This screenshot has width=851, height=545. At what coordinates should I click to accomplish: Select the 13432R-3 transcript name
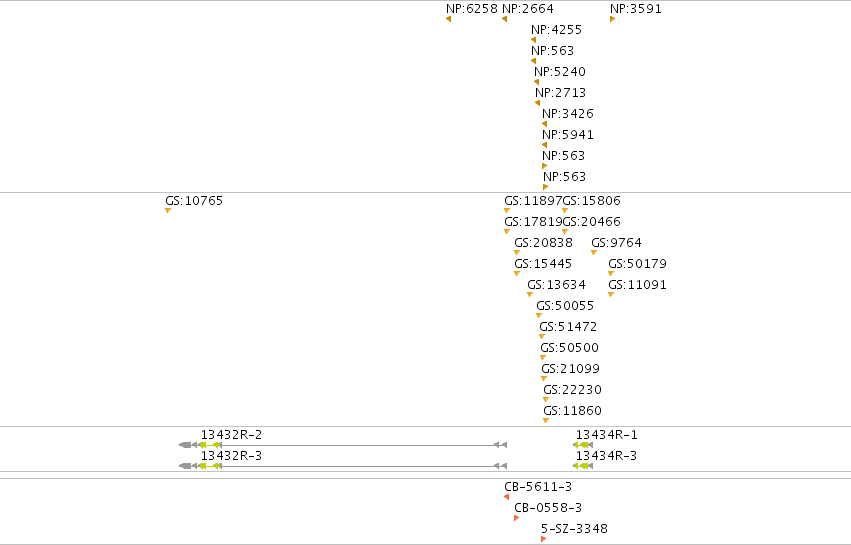point(232,456)
